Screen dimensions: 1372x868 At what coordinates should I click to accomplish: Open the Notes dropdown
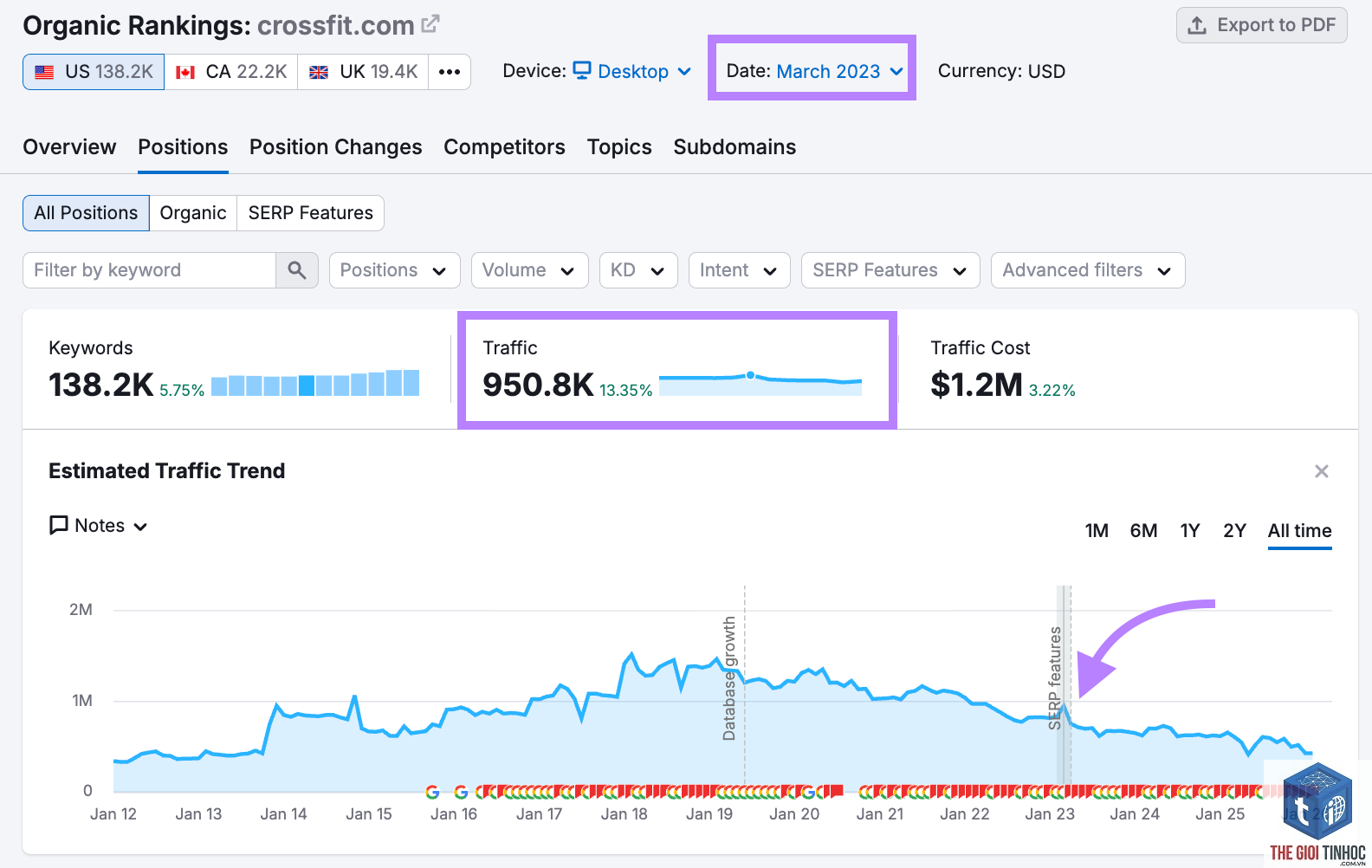(x=99, y=526)
